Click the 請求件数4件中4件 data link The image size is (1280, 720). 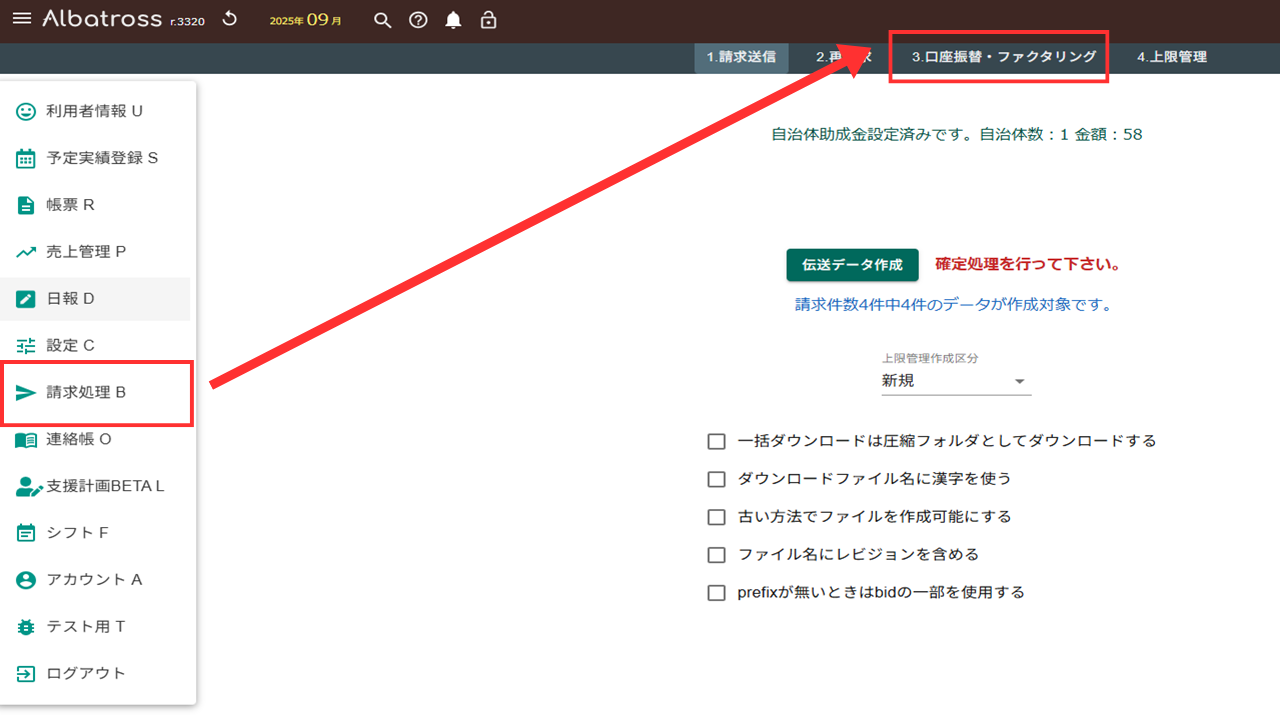(x=953, y=304)
